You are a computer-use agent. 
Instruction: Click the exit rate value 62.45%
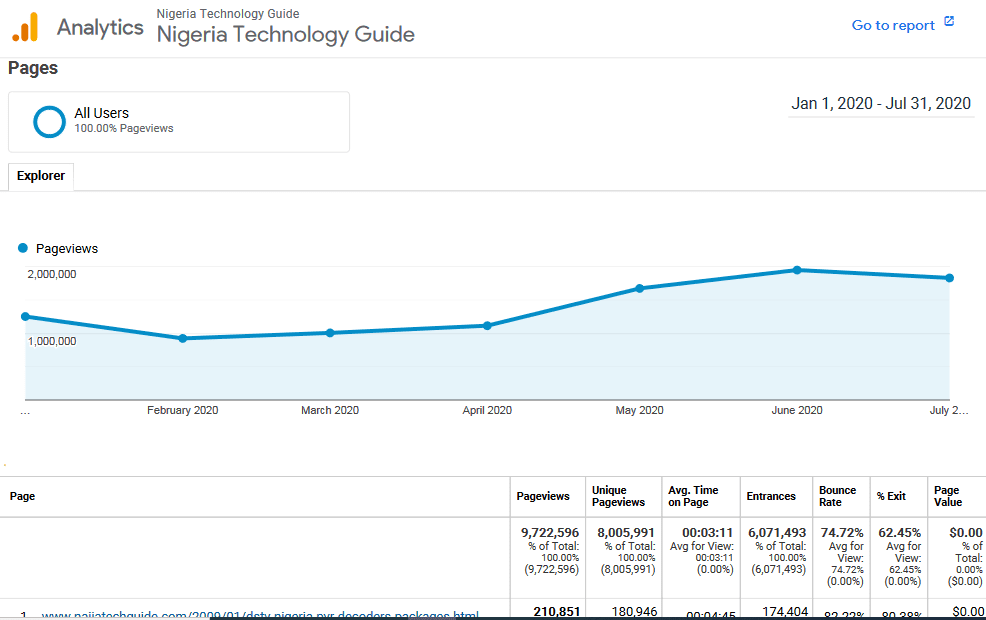coord(900,533)
